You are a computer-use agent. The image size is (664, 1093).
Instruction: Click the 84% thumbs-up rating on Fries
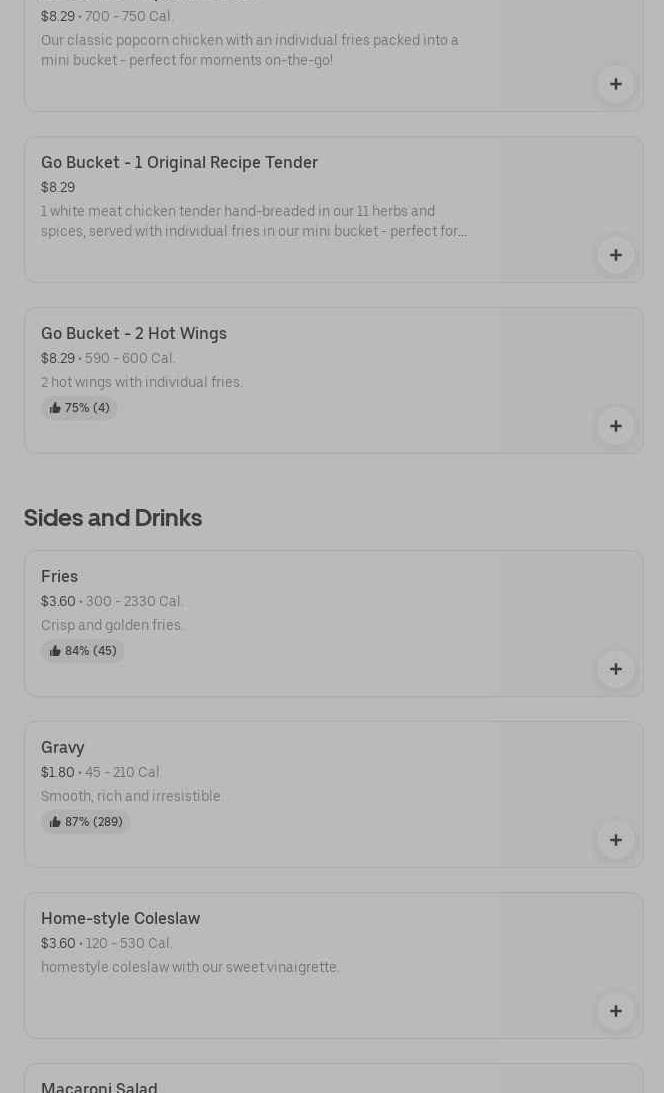tap(83, 651)
